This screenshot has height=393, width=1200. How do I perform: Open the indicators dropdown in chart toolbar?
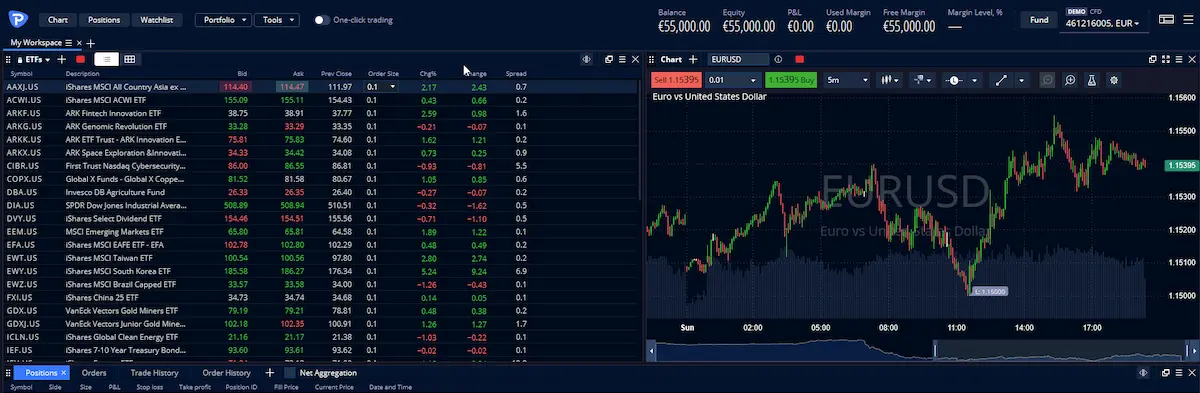[923, 80]
